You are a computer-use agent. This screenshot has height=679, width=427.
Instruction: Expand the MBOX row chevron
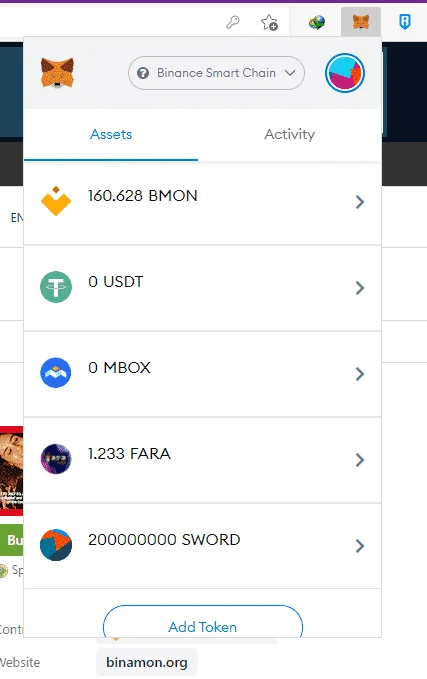tap(359, 374)
